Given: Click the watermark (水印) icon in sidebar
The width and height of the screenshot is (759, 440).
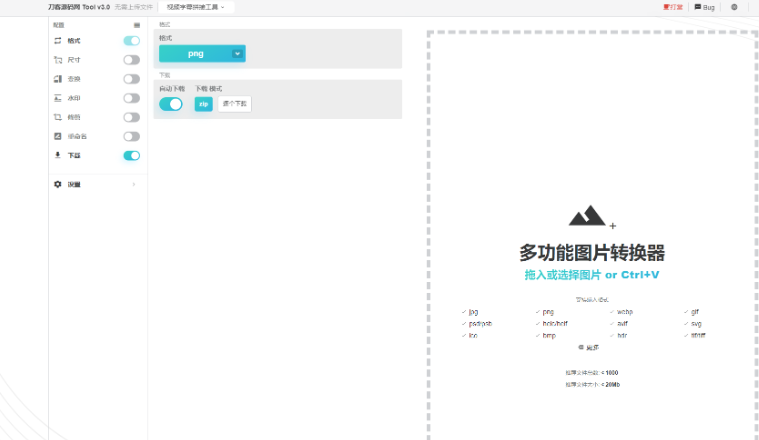Looking at the screenshot, I should tap(58, 98).
